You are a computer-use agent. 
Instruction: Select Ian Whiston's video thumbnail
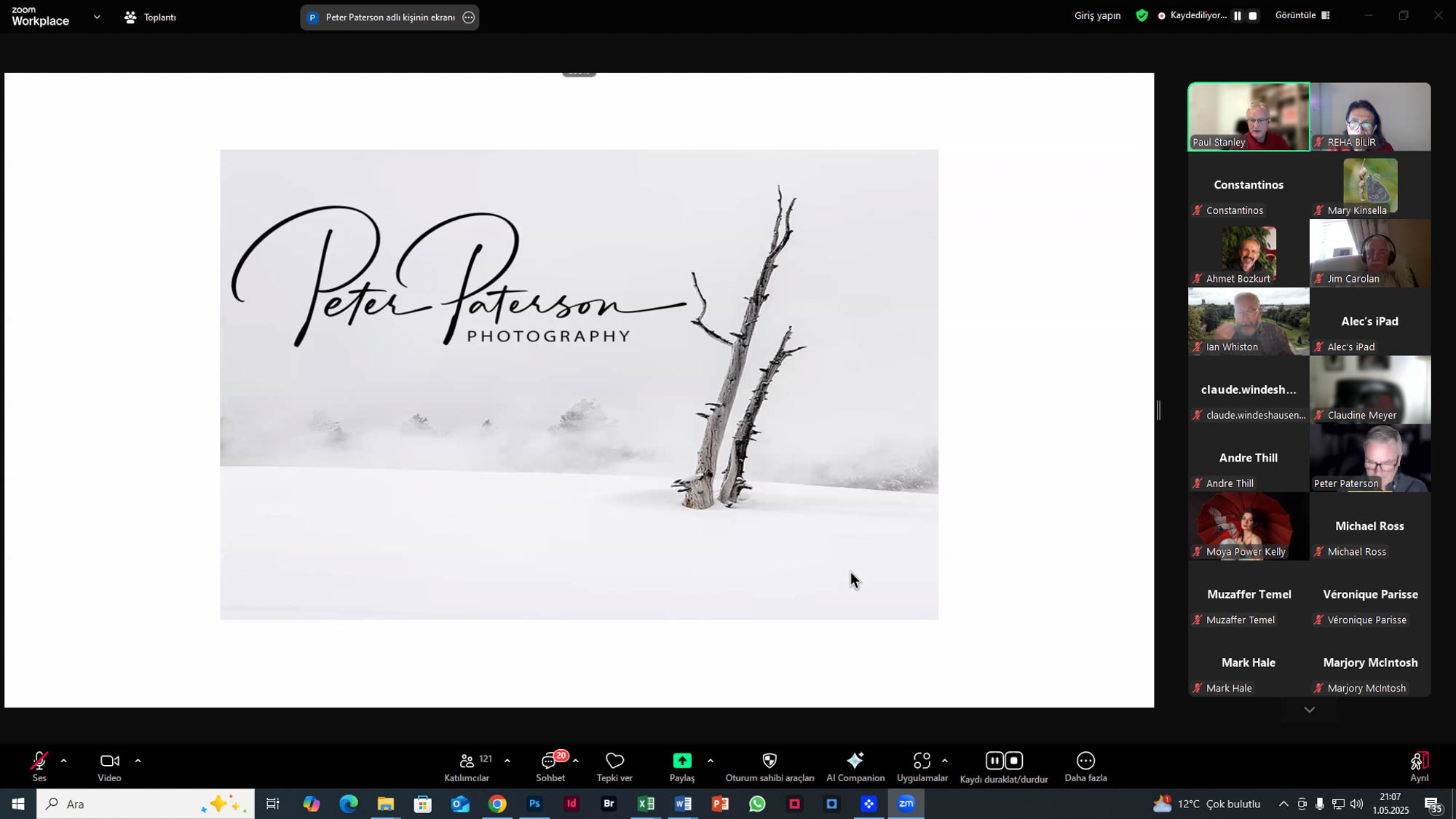(x=1249, y=322)
